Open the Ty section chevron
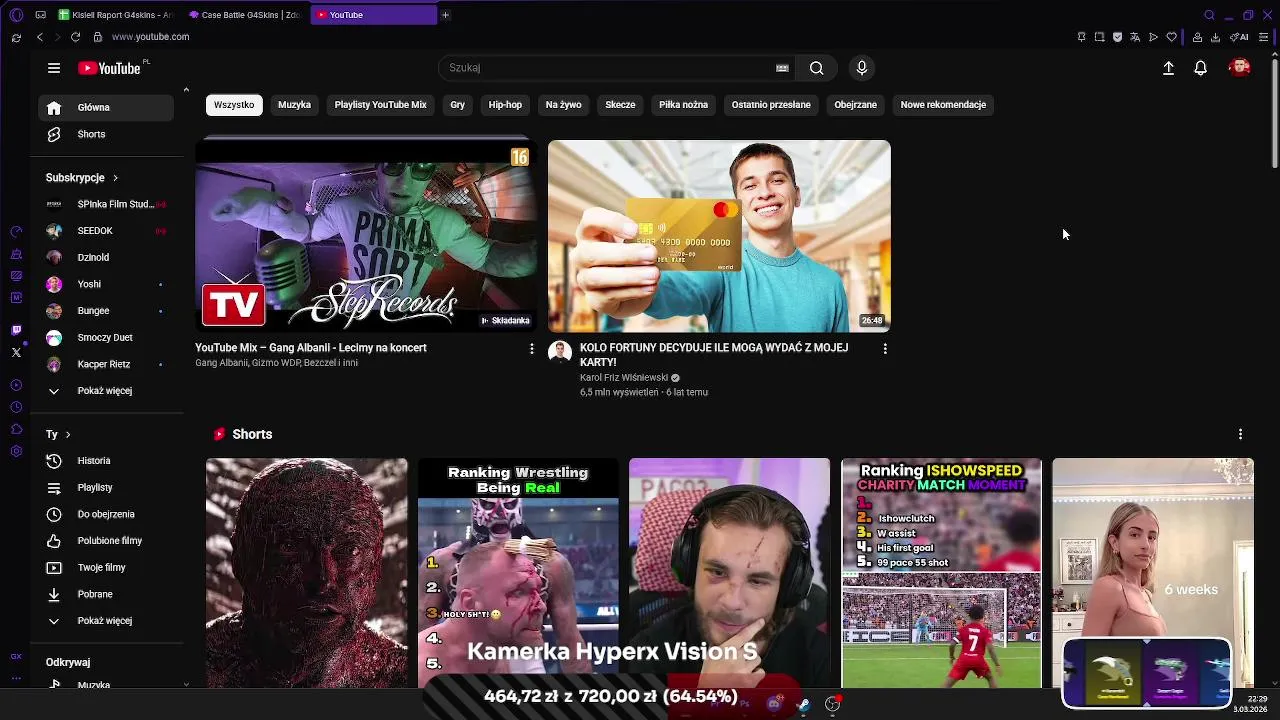Viewport: 1280px width, 720px height. 67,435
